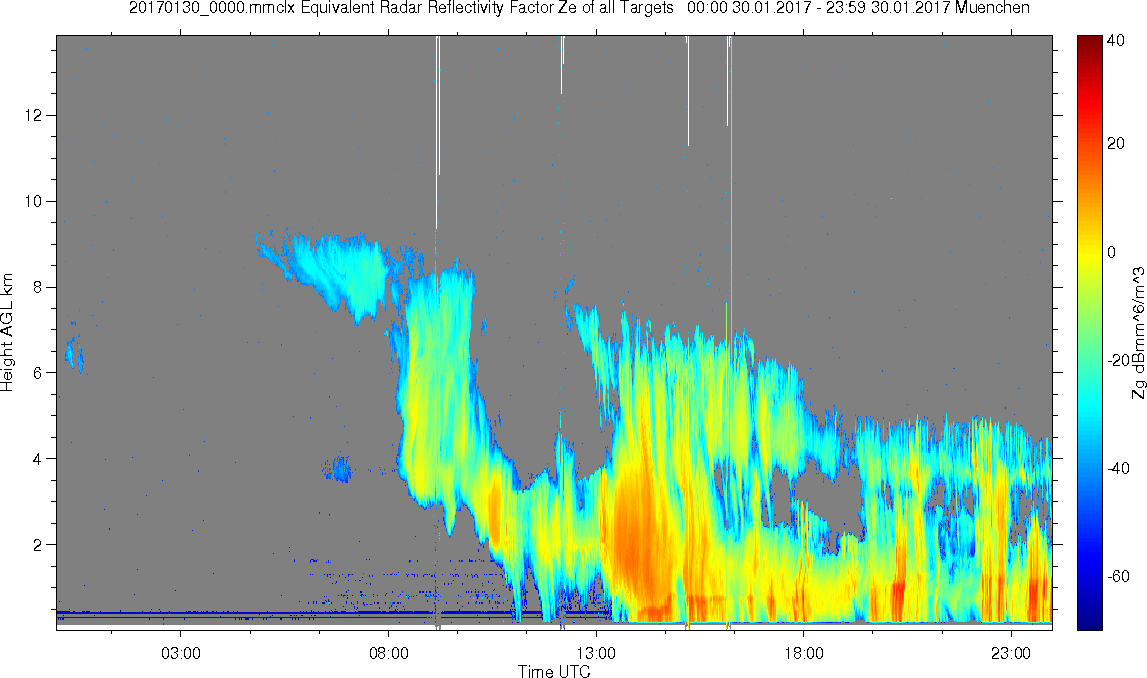
Task: Click the '13:00' time axis label
Action: 596,653
